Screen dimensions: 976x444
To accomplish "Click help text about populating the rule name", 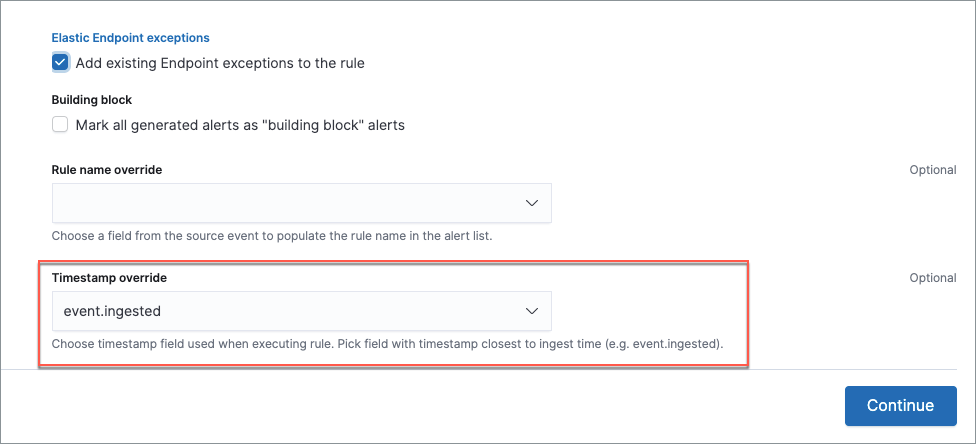I will 270,236.
